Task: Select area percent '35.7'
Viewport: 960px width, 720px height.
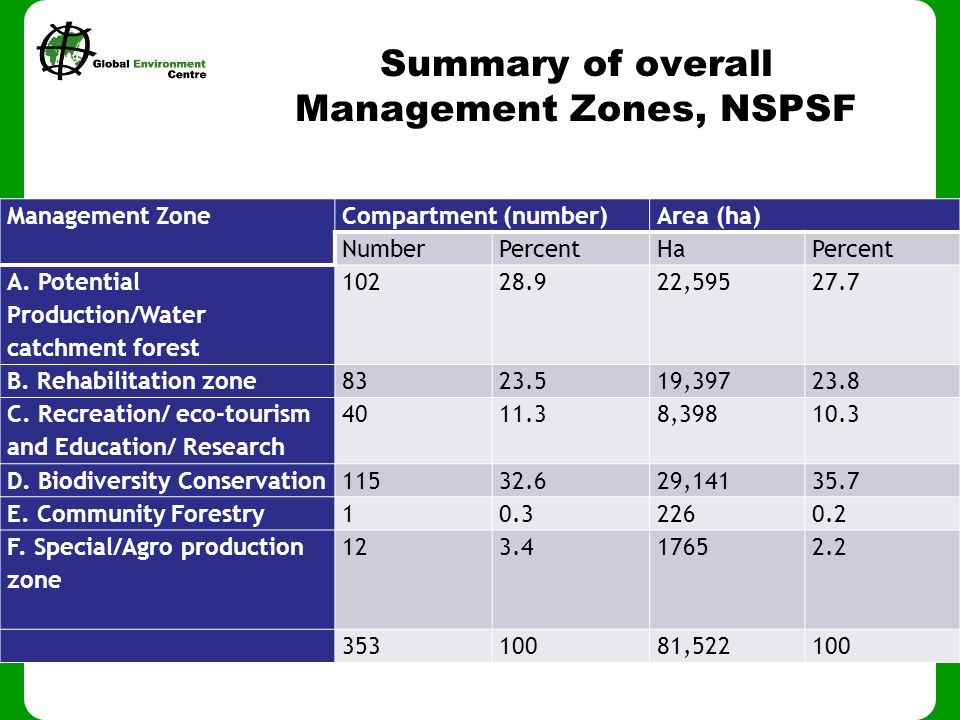Action: (x=836, y=481)
